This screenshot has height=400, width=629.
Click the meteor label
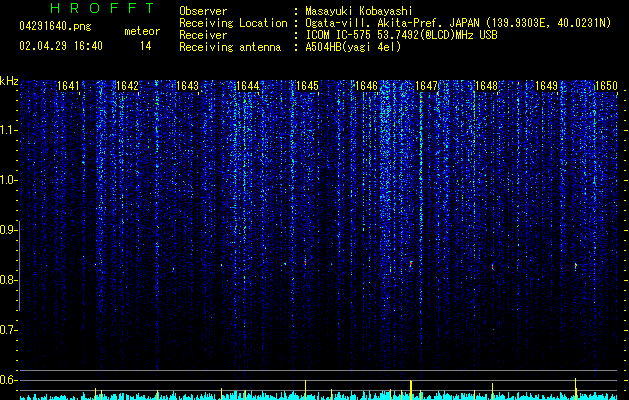tap(142, 31)
